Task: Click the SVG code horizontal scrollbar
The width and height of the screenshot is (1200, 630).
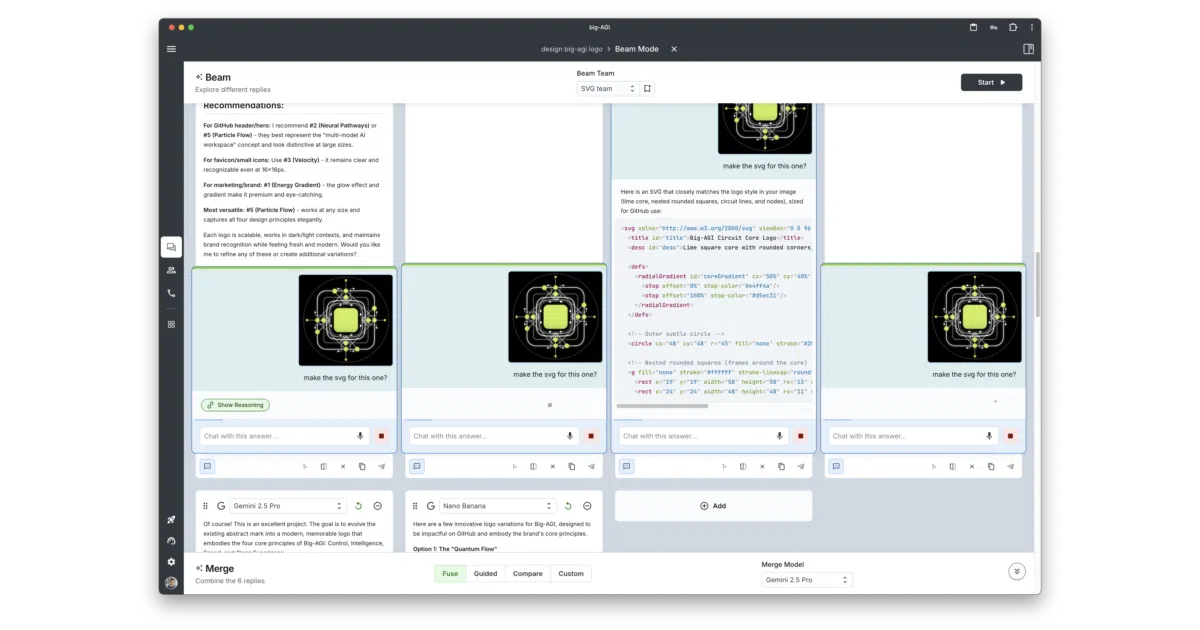Action: click(662, 406)
